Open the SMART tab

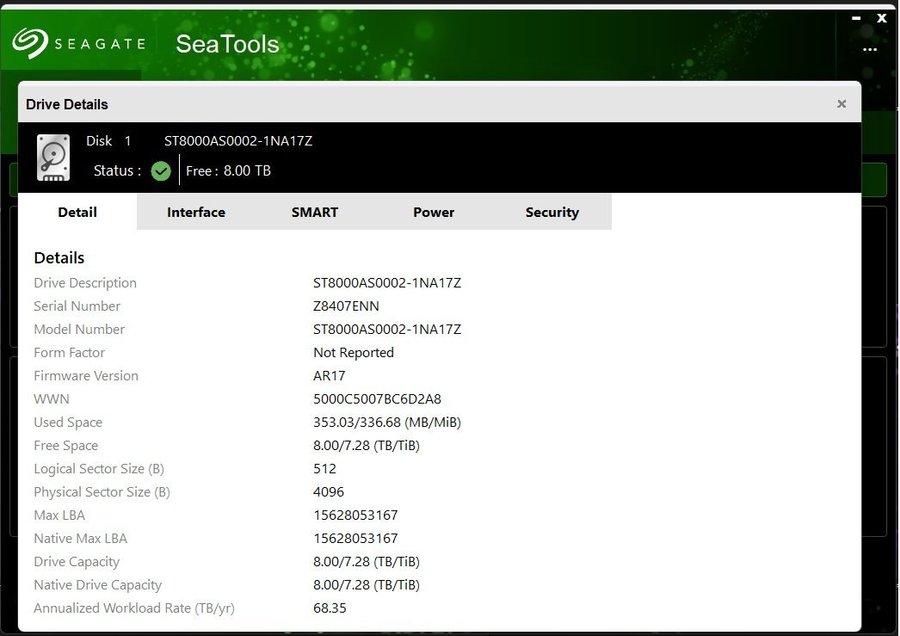coord(315,212)
